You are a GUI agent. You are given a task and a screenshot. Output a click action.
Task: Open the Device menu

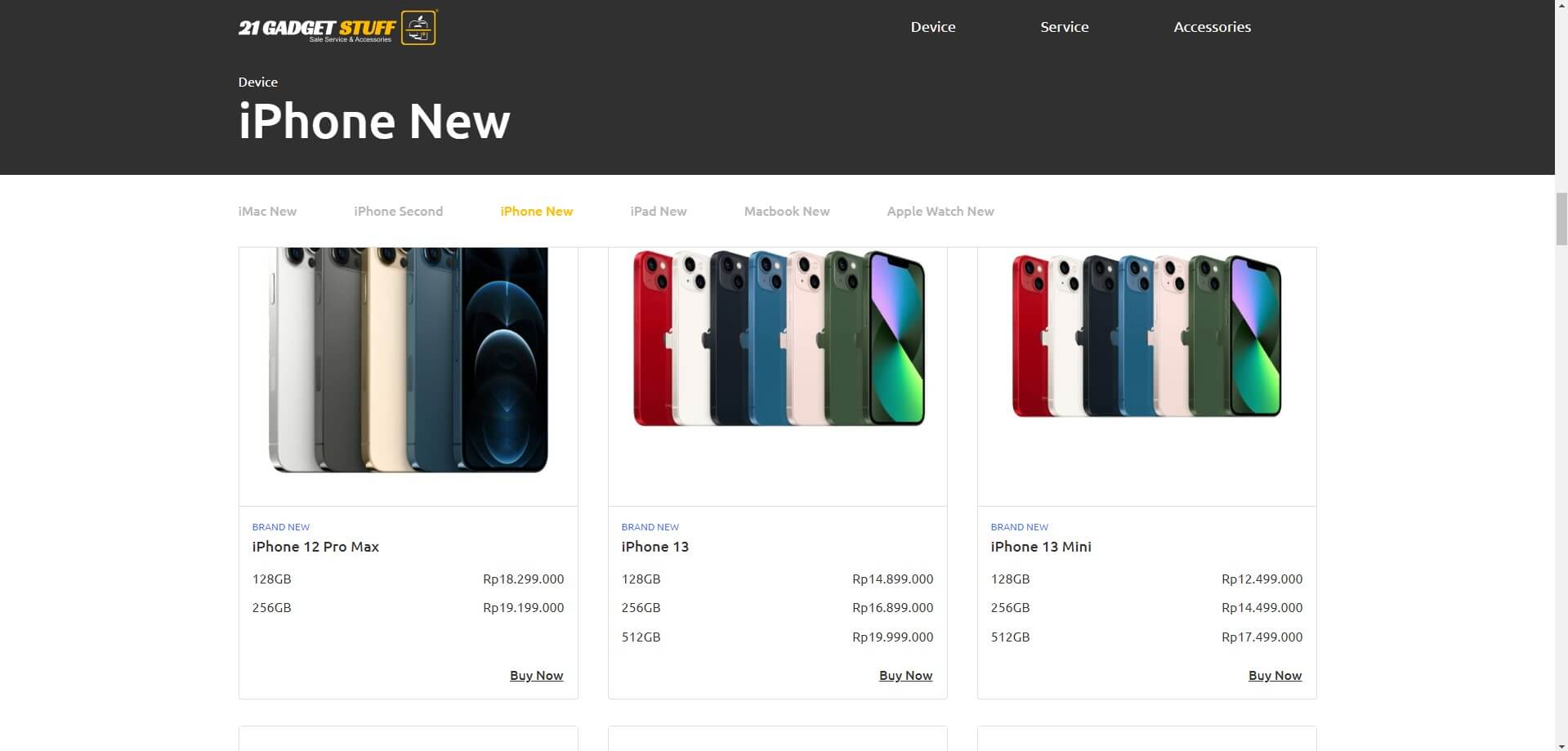pos(932,27)
